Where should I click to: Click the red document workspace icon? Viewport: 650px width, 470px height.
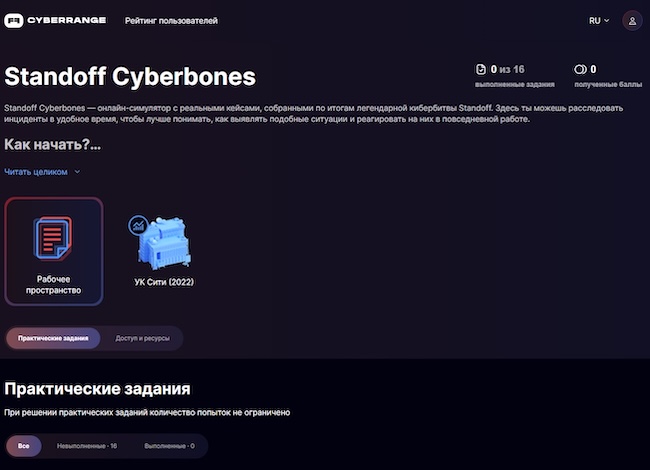pyautogui.click(x=54, y=238)
